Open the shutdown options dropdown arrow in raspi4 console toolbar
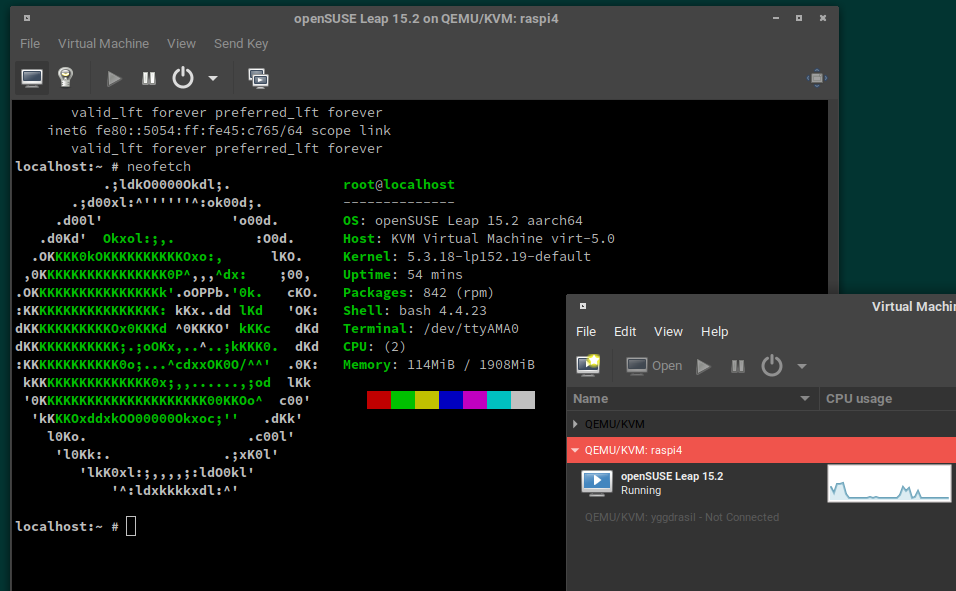The width and height of the screenshot is (956, 591). 213,78
